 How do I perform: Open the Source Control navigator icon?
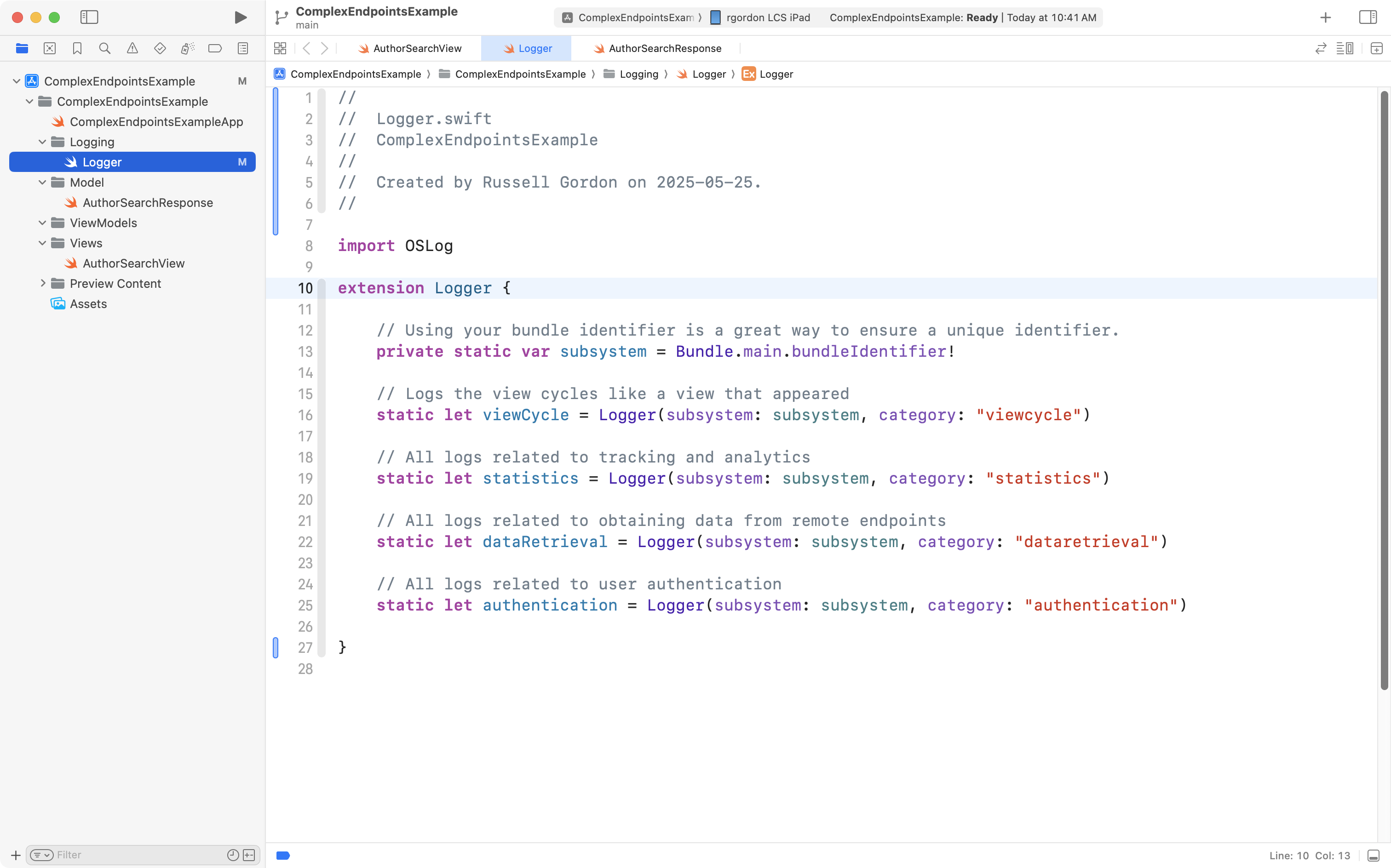tap(49, 48)
